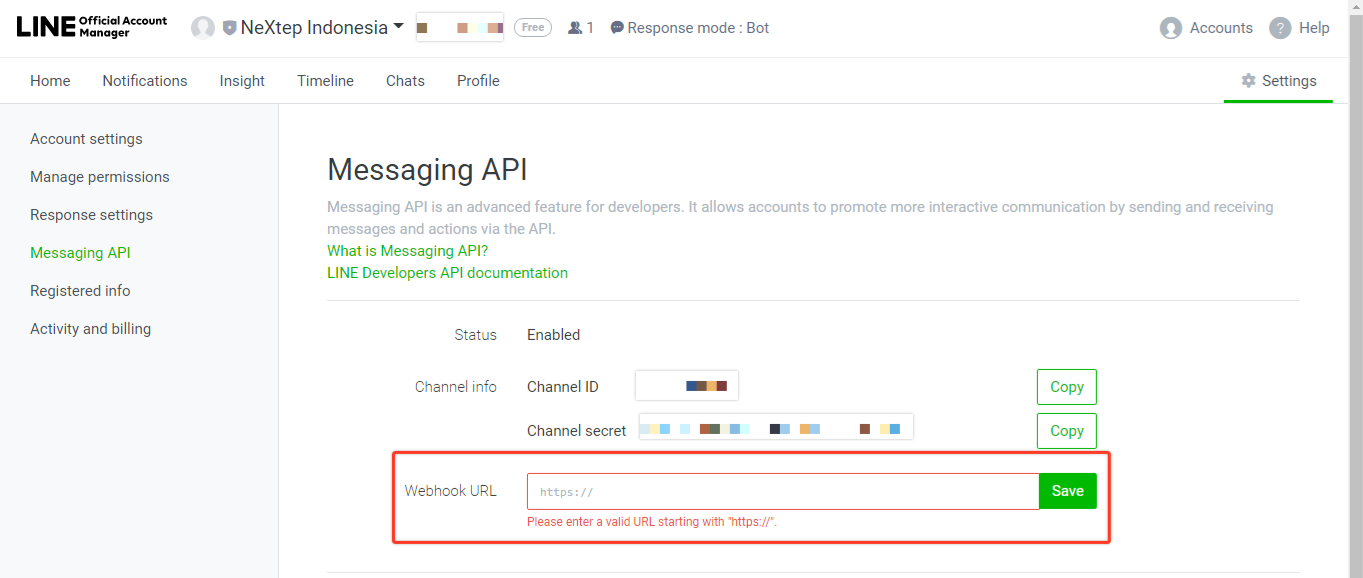This screenshot has width=1363, height=578.
Task: Click the Webhook URL label
Action: [x=450, y=491]
